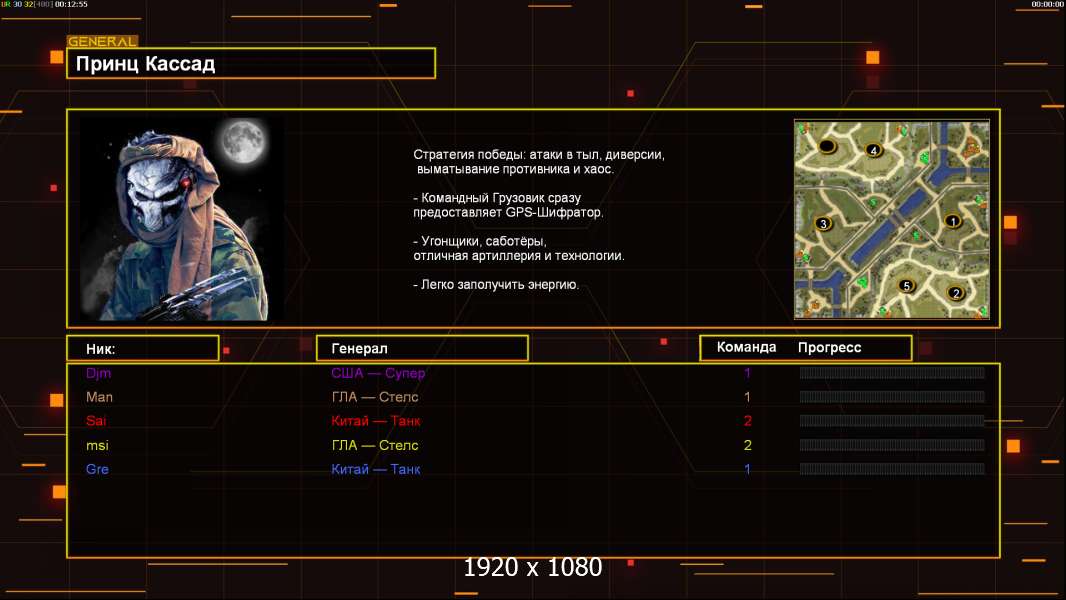Click start position marker 4 on minimap
1066x600 pixels.
click(x=874, y=149)
